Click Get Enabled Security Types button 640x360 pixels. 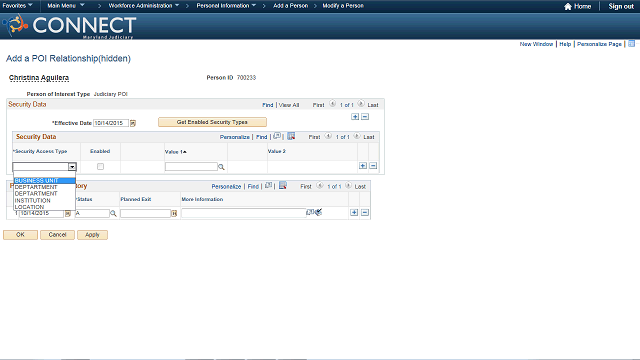pyautogui.click(x=212, y=122)
